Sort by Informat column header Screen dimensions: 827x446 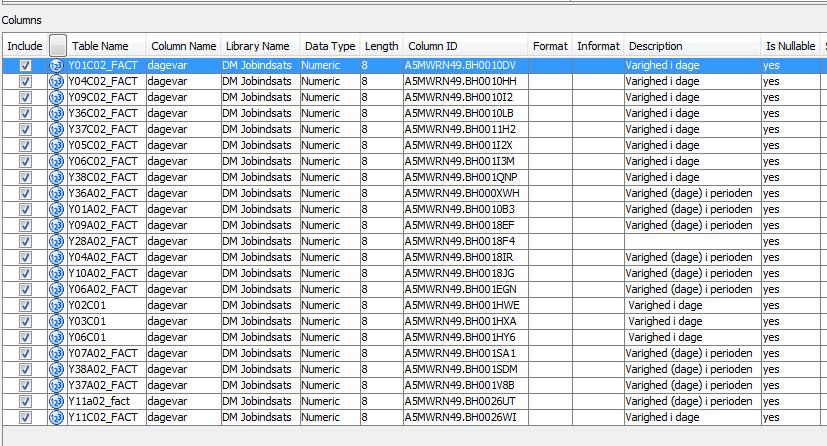(598, 46)
